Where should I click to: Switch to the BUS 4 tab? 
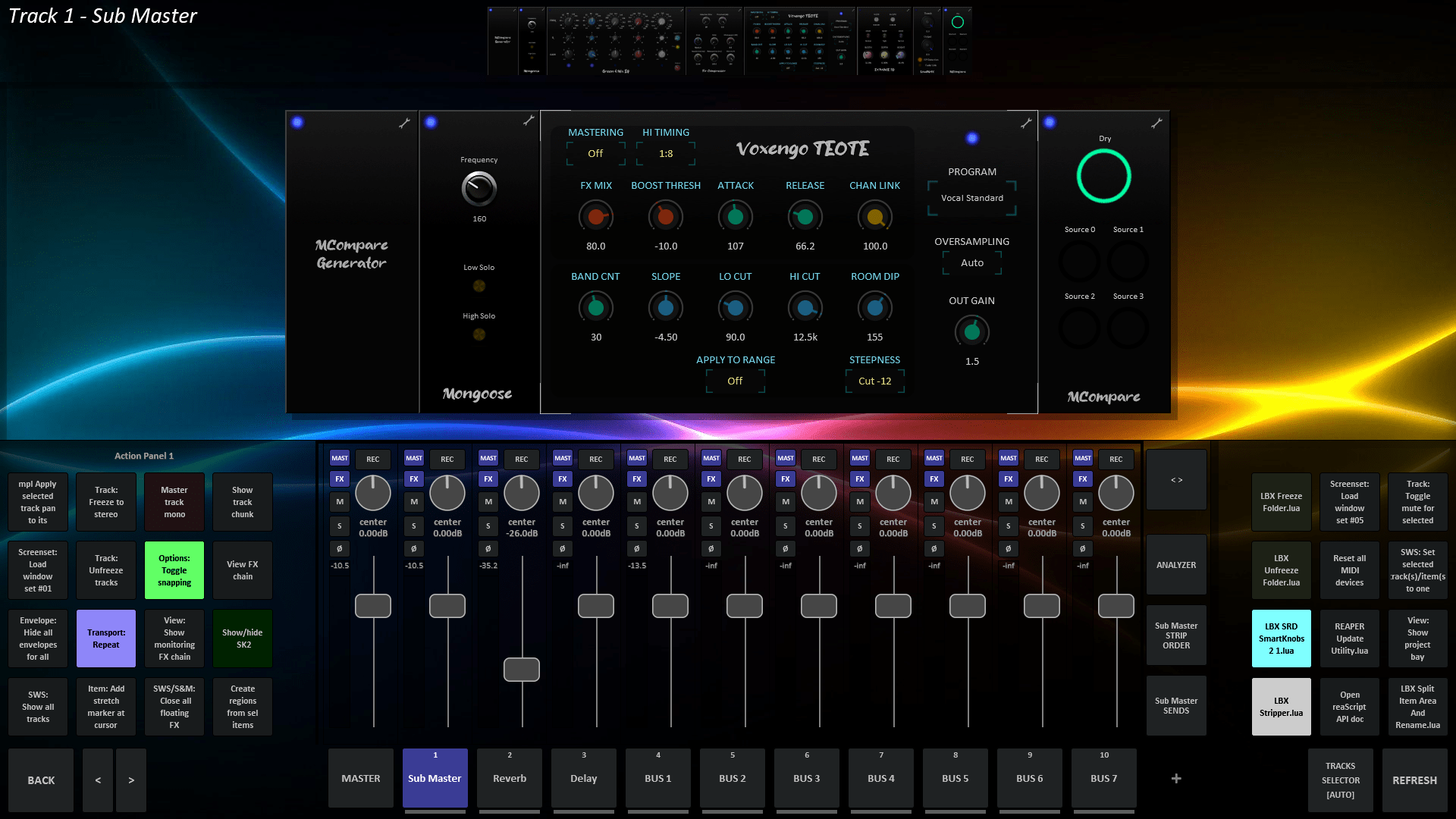coord(881,779)
